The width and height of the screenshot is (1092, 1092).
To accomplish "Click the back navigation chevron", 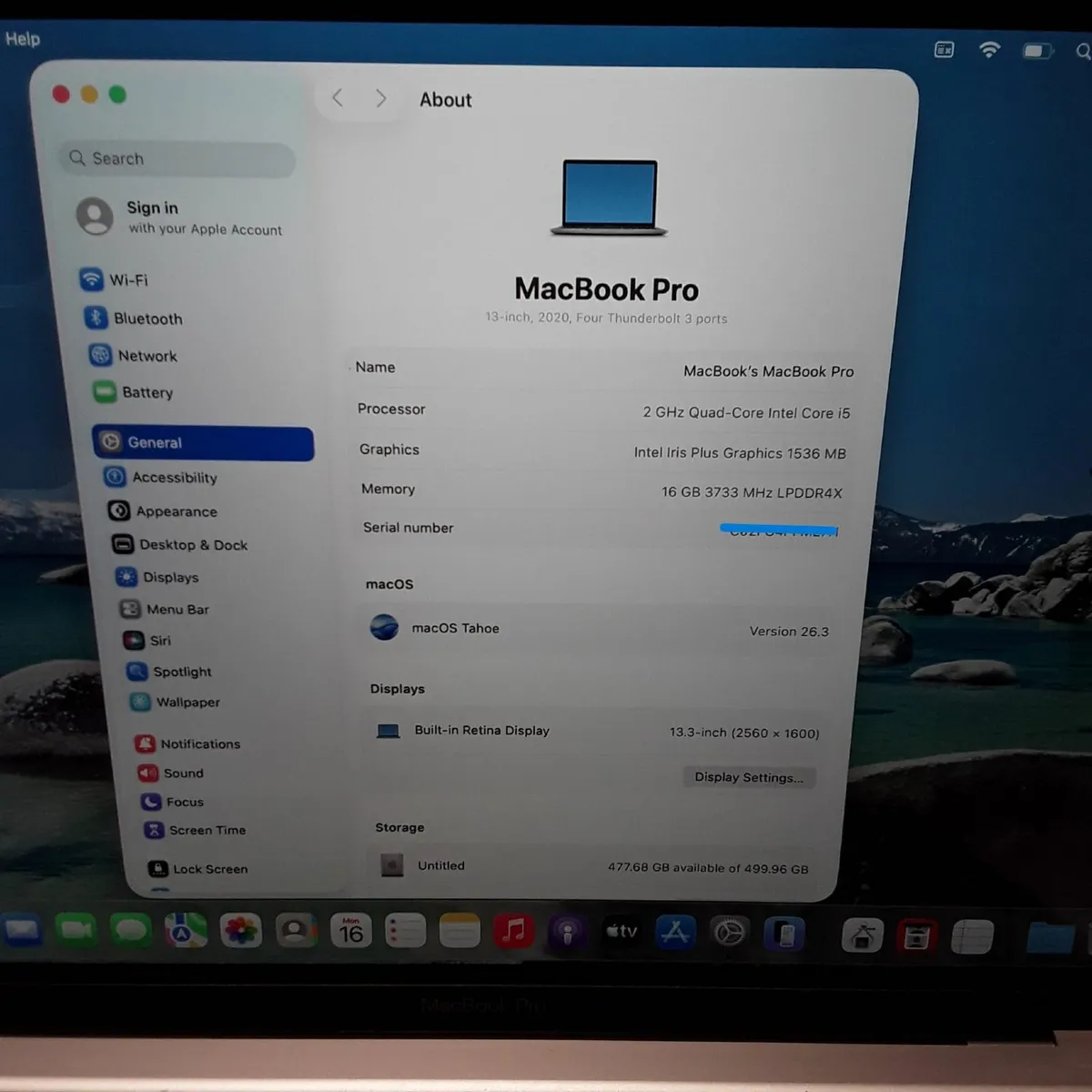I will [x=337, y=98].
